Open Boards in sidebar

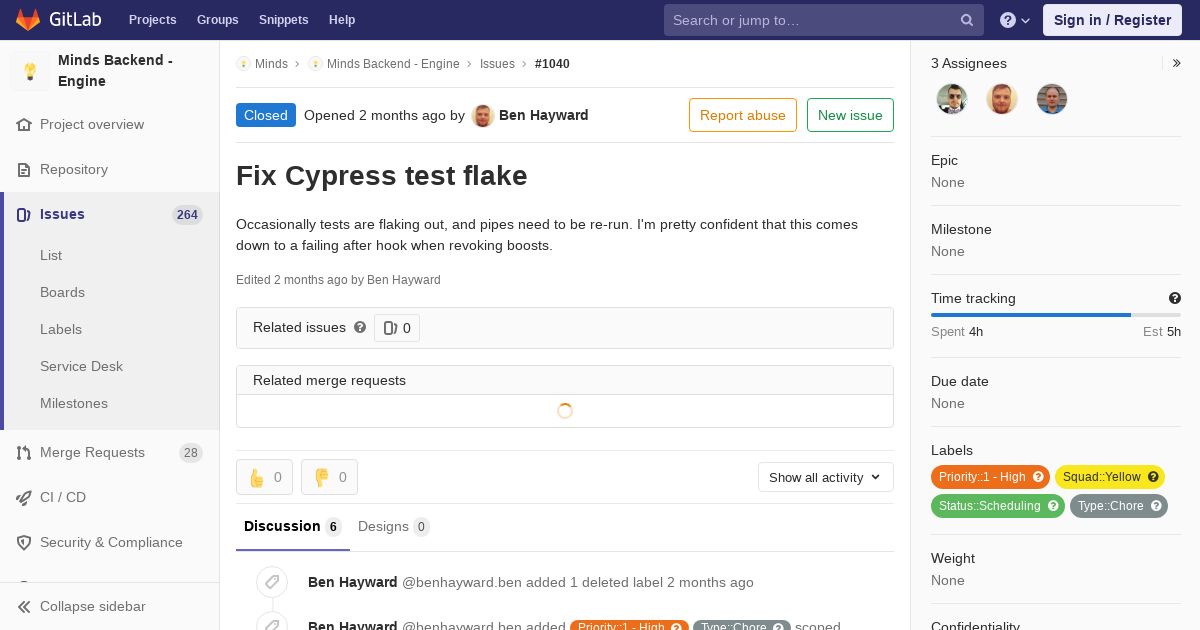pos(62,292)
